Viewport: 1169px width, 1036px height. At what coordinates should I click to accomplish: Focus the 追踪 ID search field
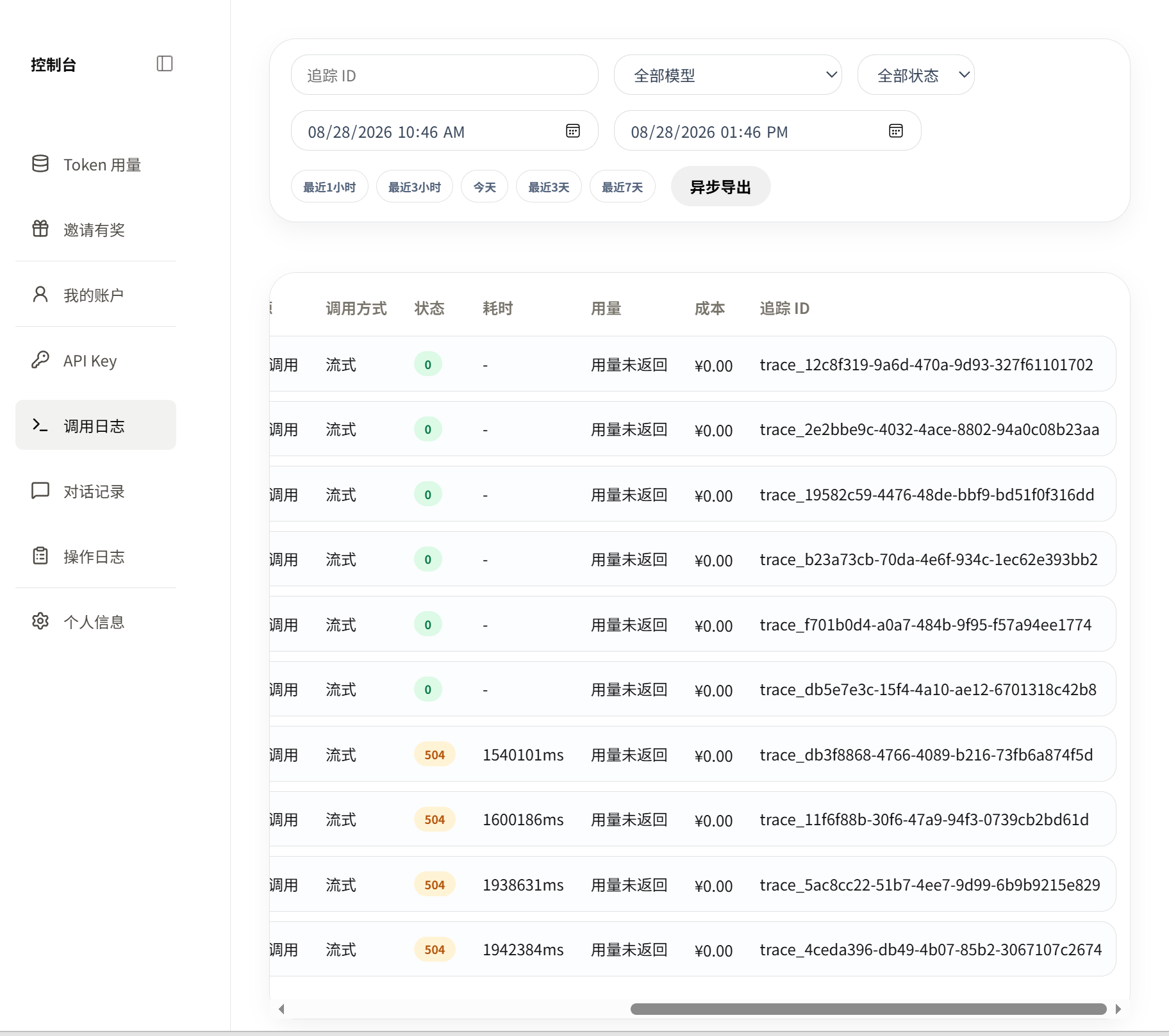tap(445, 75)
